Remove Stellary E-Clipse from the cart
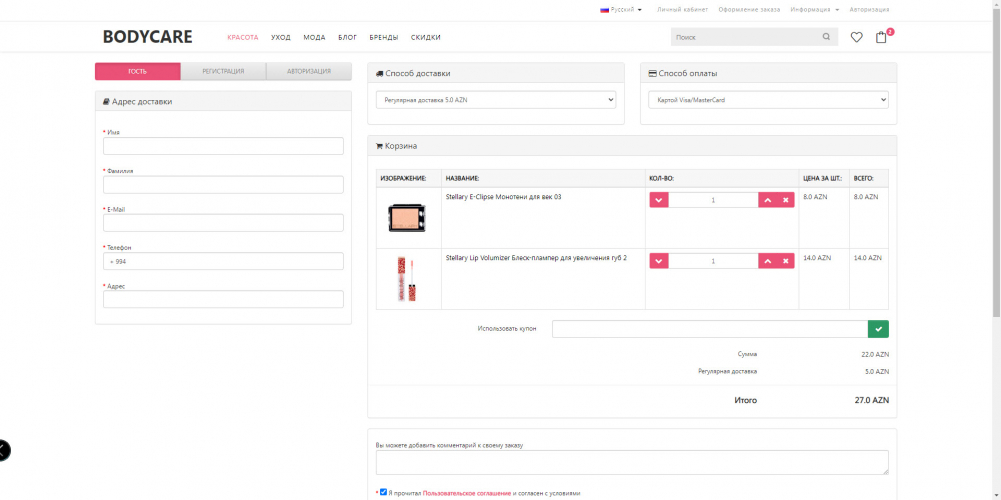This screenshot has width=1001, height=500. coord(785,200)
